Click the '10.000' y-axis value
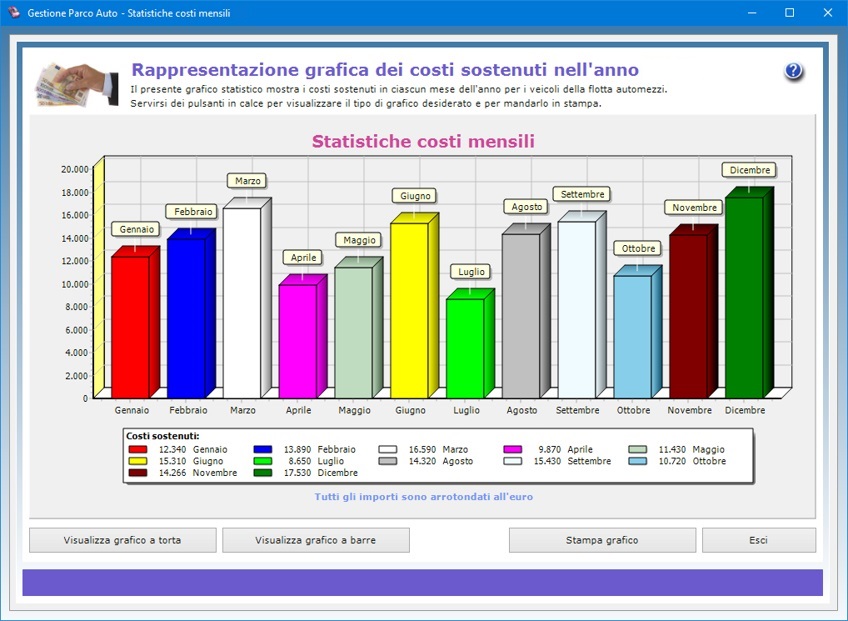 coord(75,284)
